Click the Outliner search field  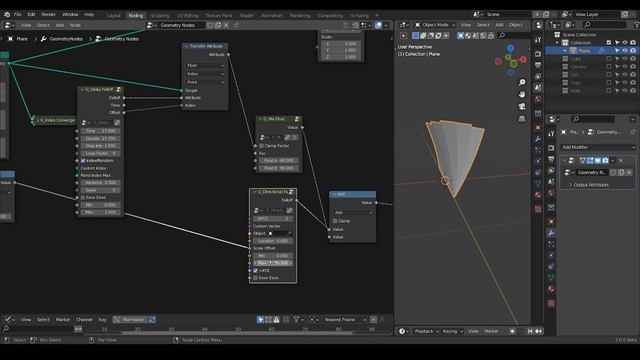tap(605, 25)
